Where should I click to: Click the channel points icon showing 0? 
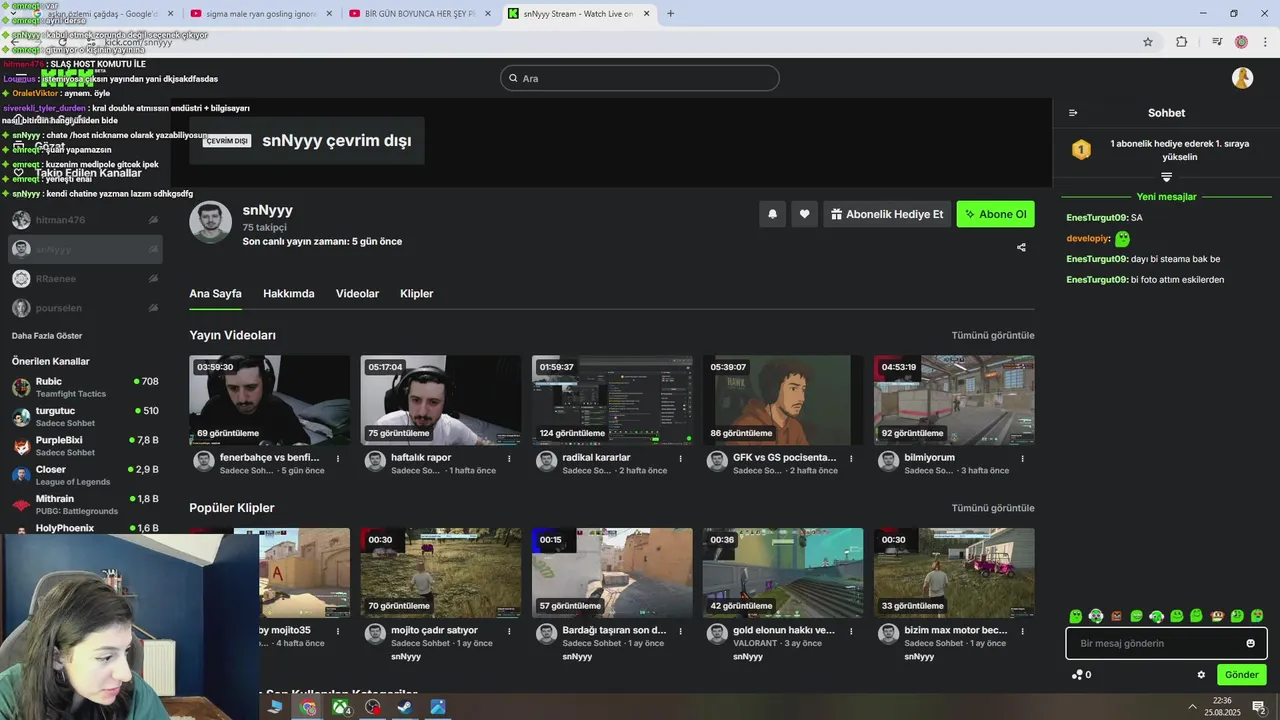pyautogui.click(x=1081, y=675)
